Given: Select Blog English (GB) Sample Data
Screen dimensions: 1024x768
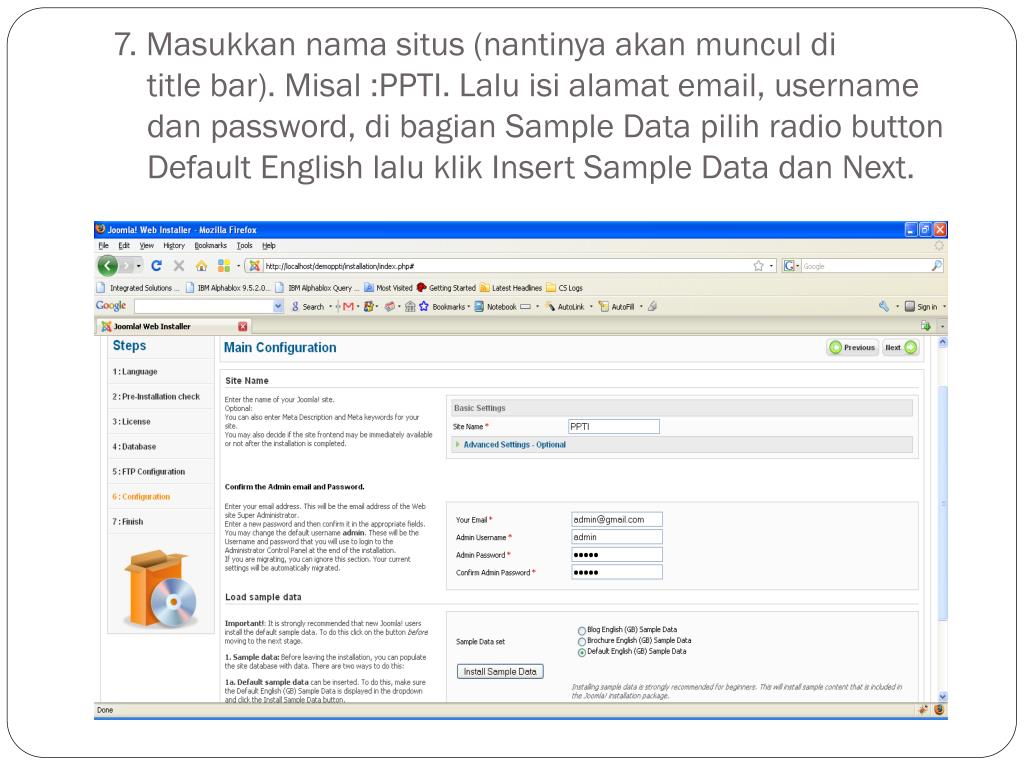Looking at the screenshot, I should 581,630.
